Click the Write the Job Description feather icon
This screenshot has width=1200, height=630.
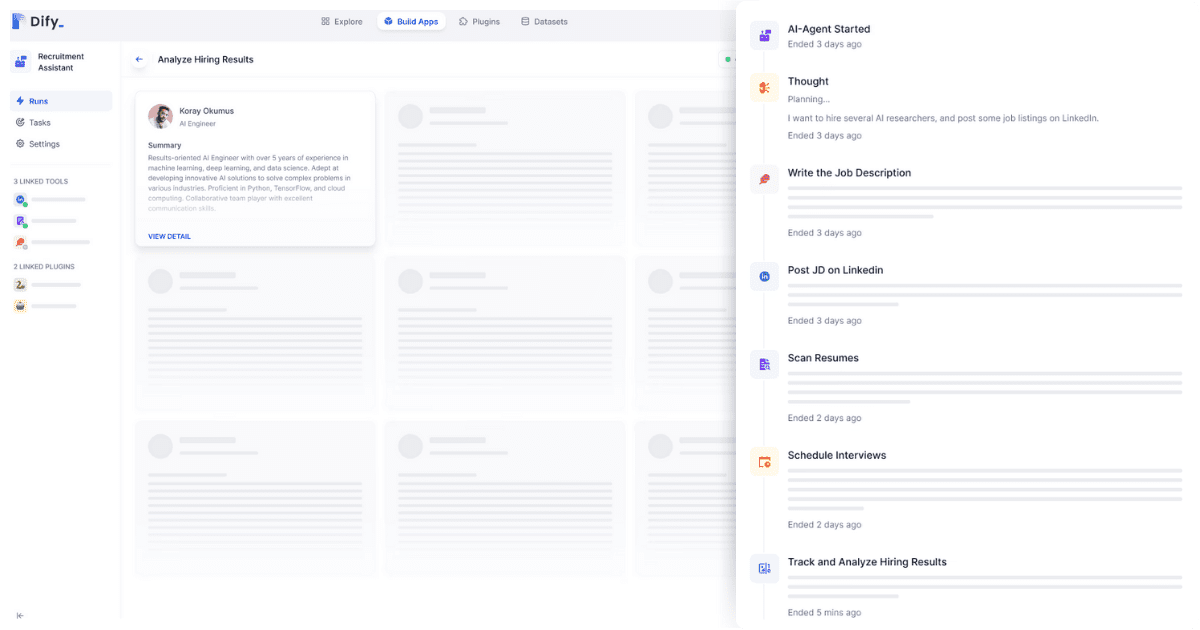click(x=765, y=179)
